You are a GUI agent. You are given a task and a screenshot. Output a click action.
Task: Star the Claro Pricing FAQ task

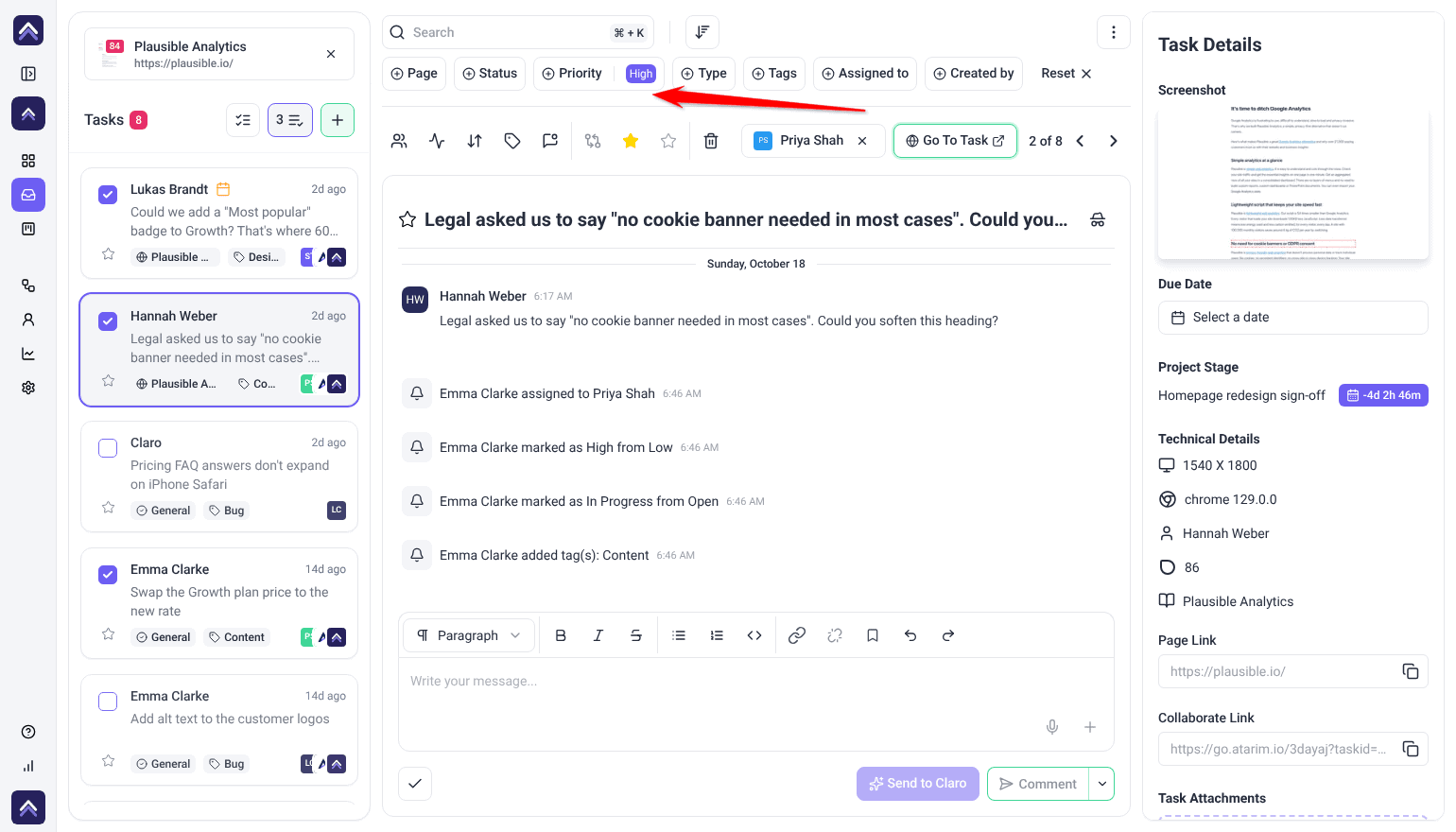click(109, 508)
